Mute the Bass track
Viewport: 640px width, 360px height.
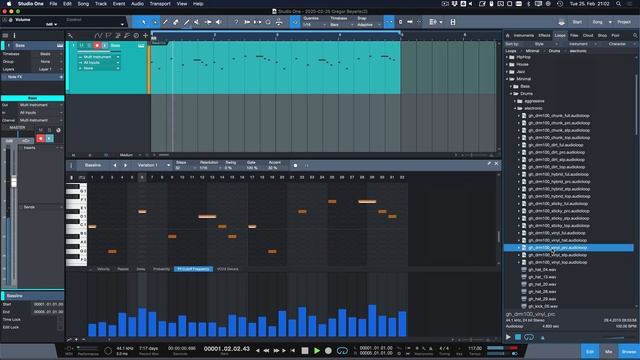pos(81,45)
